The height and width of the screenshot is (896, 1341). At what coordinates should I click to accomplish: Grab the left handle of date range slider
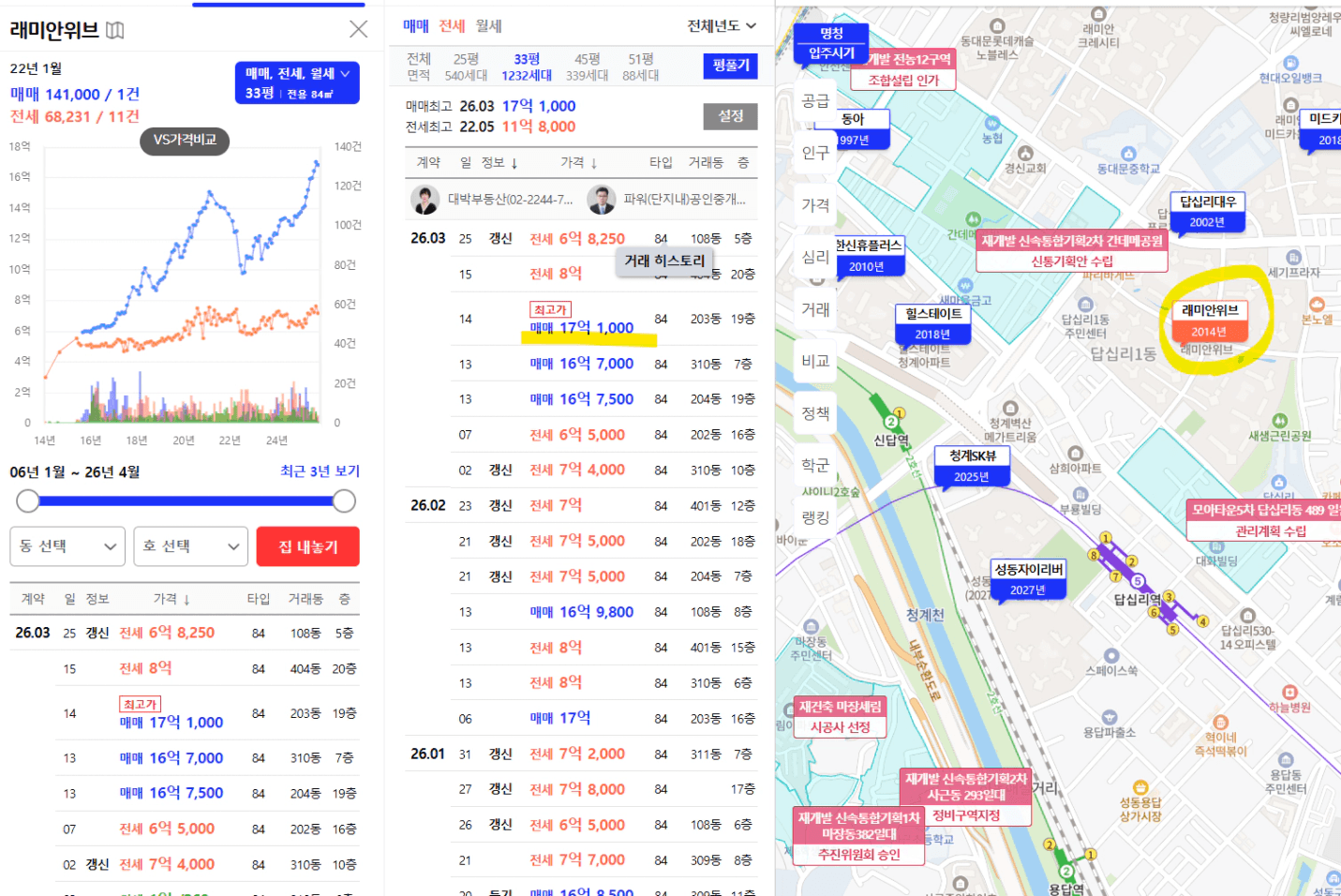point(28,501)
